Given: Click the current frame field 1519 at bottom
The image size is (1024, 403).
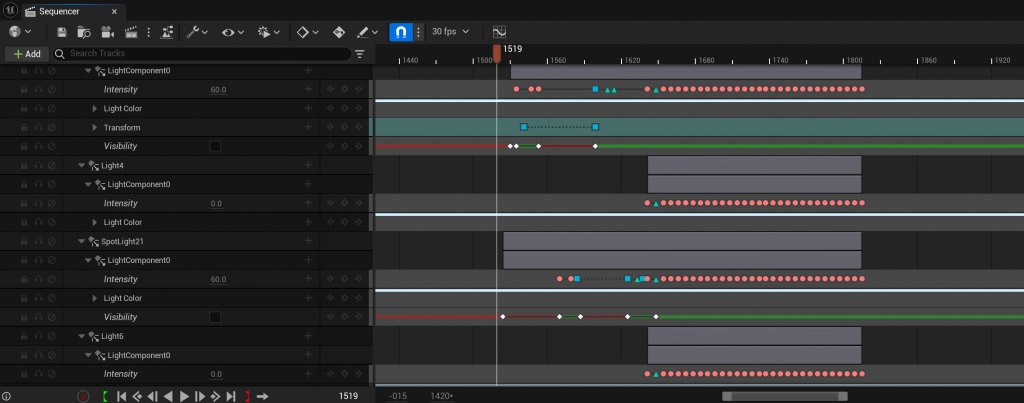Looking at the screenshot, I should pyautogui.click(x=349, y=396).
